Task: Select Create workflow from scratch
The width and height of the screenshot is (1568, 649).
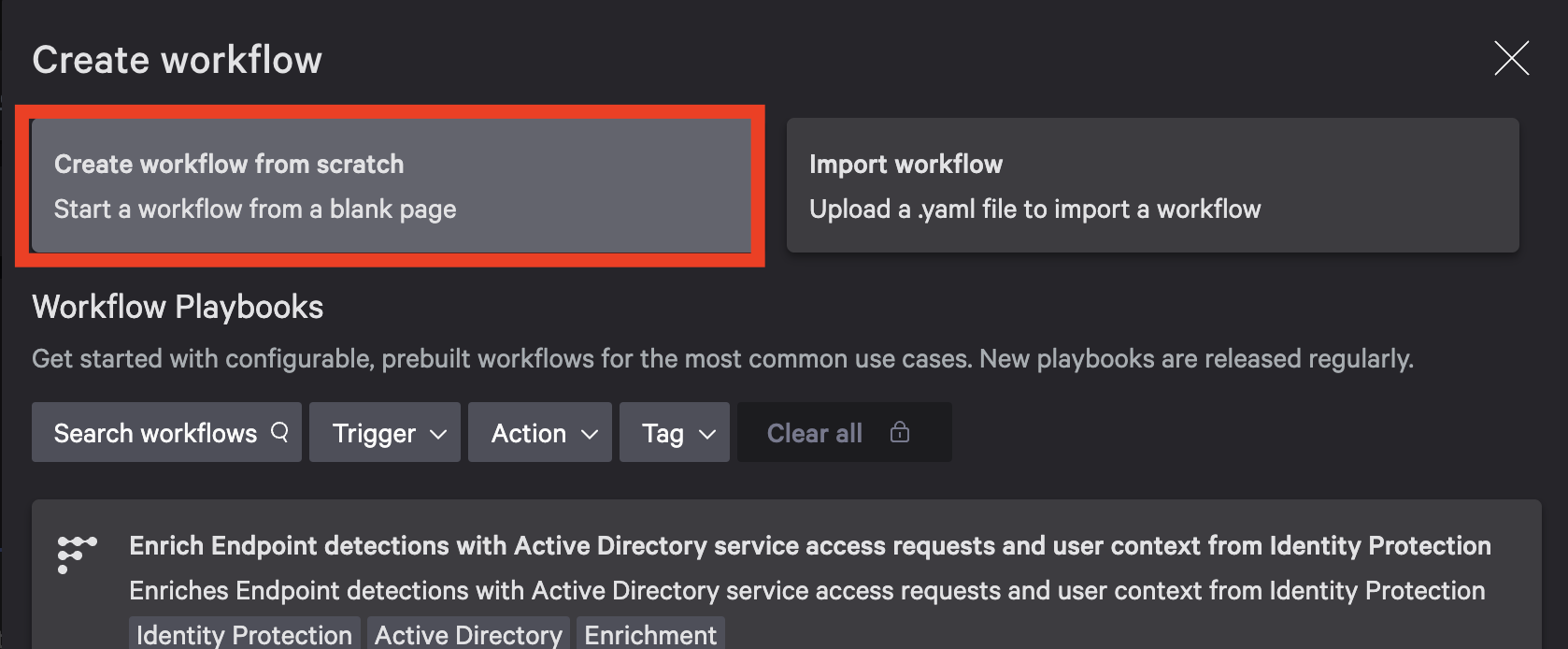Action: pos(391,185)
